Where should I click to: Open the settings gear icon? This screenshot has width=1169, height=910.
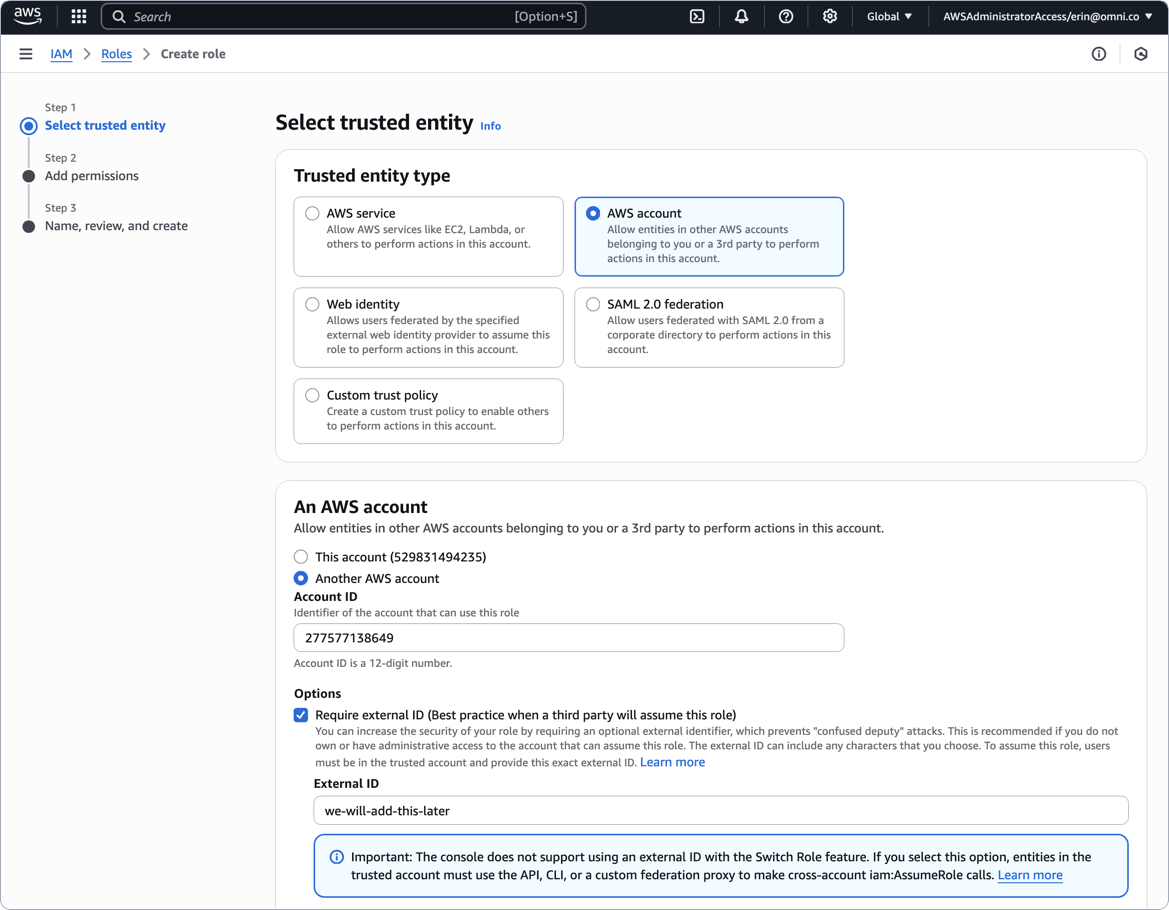829,16
